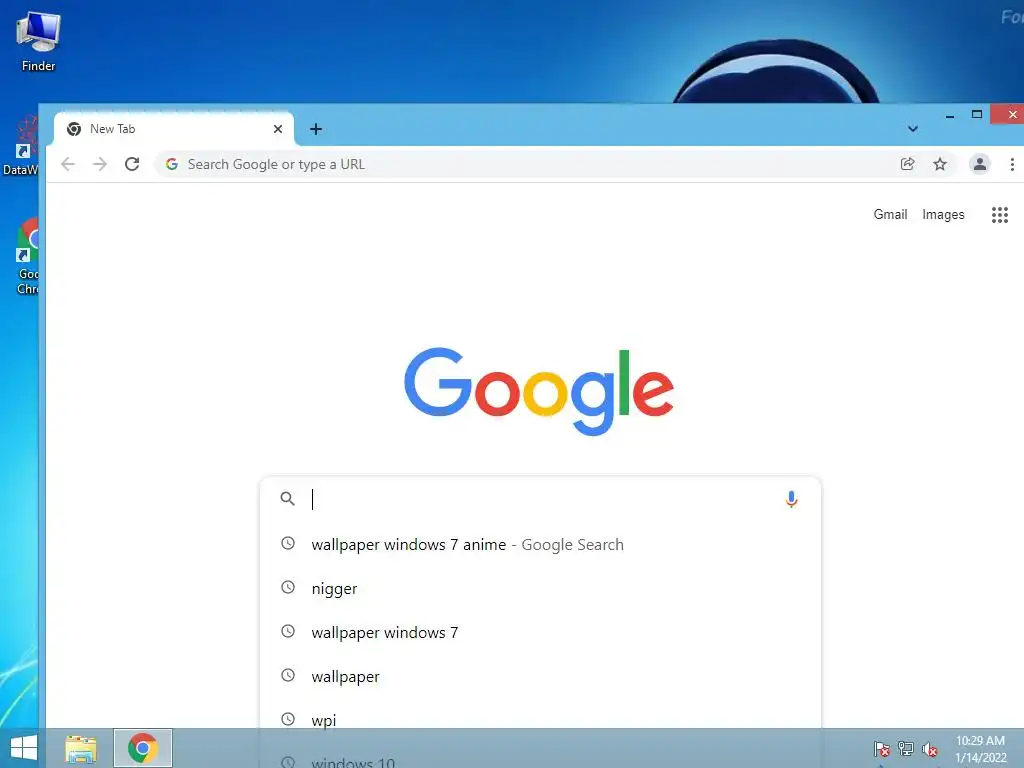Click the browser back arrow
1024x768 pixels.
click(68, 164)
